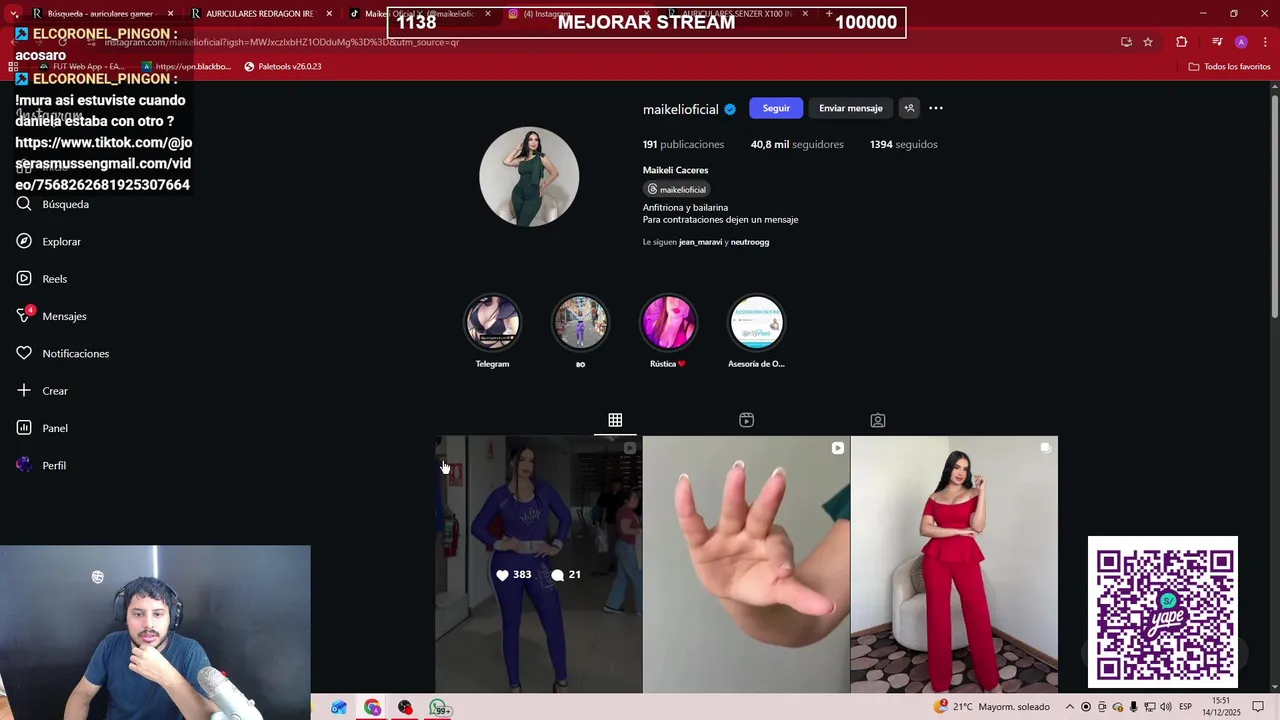Screen dimensions: 1280x720
Task: Open browser three-dot menu
Action: click(1263, 42)
